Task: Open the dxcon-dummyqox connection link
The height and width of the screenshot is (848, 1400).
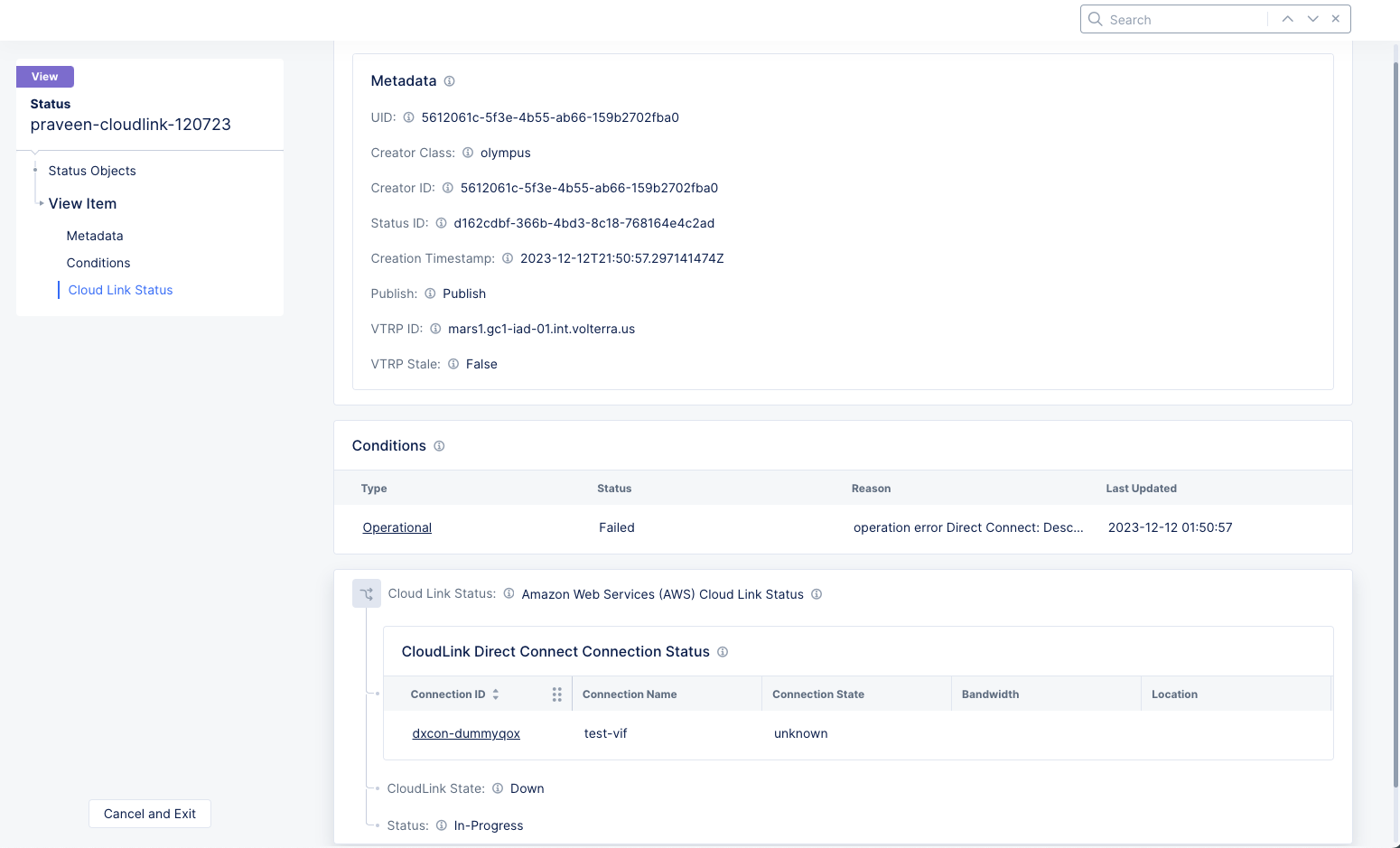Action: coord(466,733)
